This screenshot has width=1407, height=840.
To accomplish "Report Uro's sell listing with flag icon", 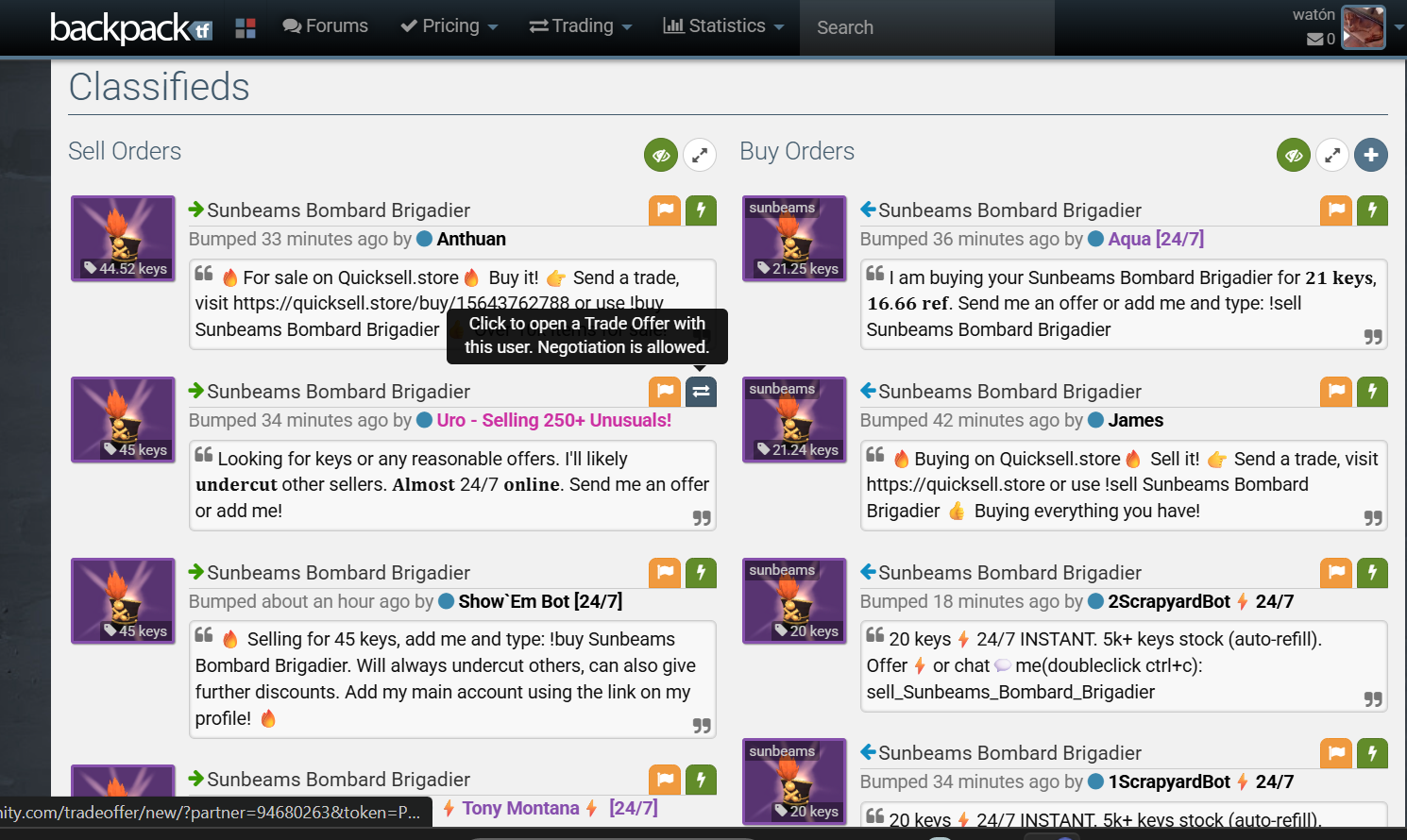I will tap(665, 391).
